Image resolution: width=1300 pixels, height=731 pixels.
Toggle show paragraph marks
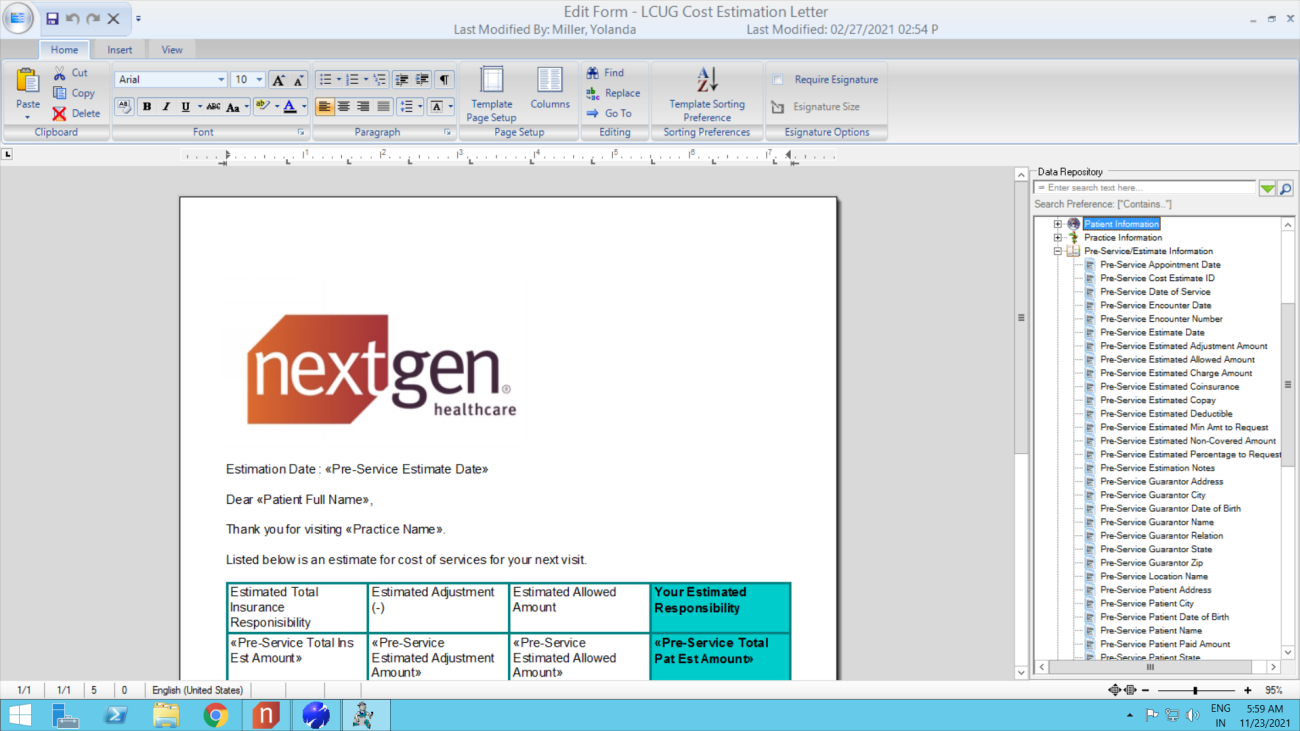444,80
